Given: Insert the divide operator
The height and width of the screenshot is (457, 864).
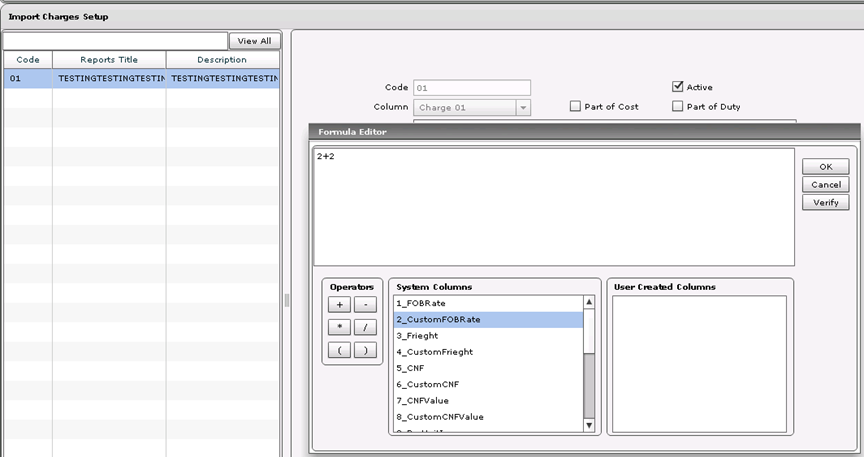Looking at the screenshot, I should point(365,327).
